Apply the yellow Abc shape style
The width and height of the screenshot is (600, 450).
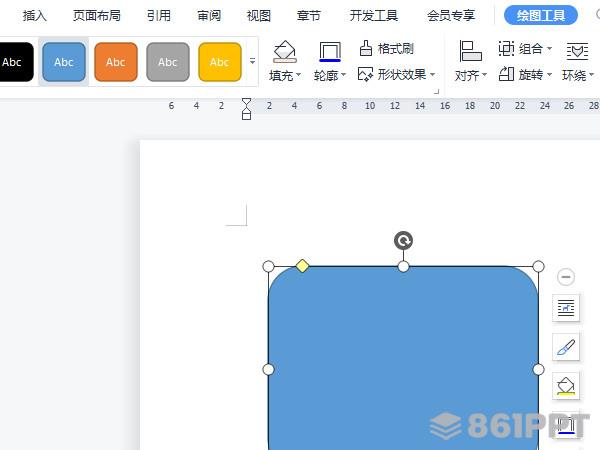click(220, 62)
